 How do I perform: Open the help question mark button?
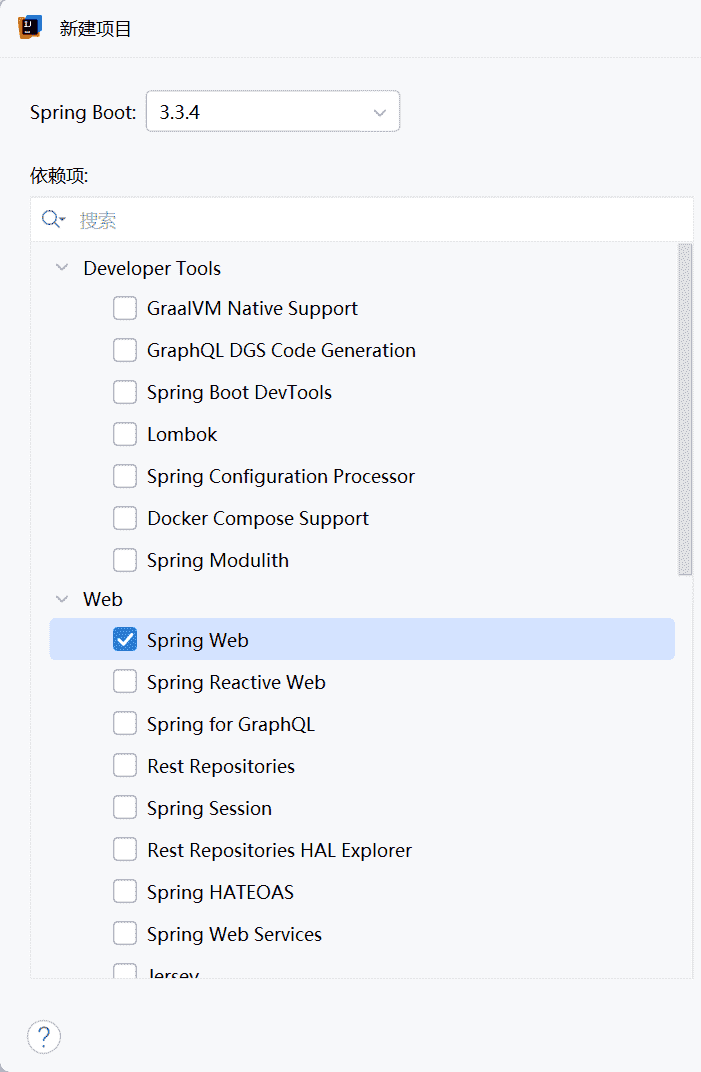(44, 1037)
